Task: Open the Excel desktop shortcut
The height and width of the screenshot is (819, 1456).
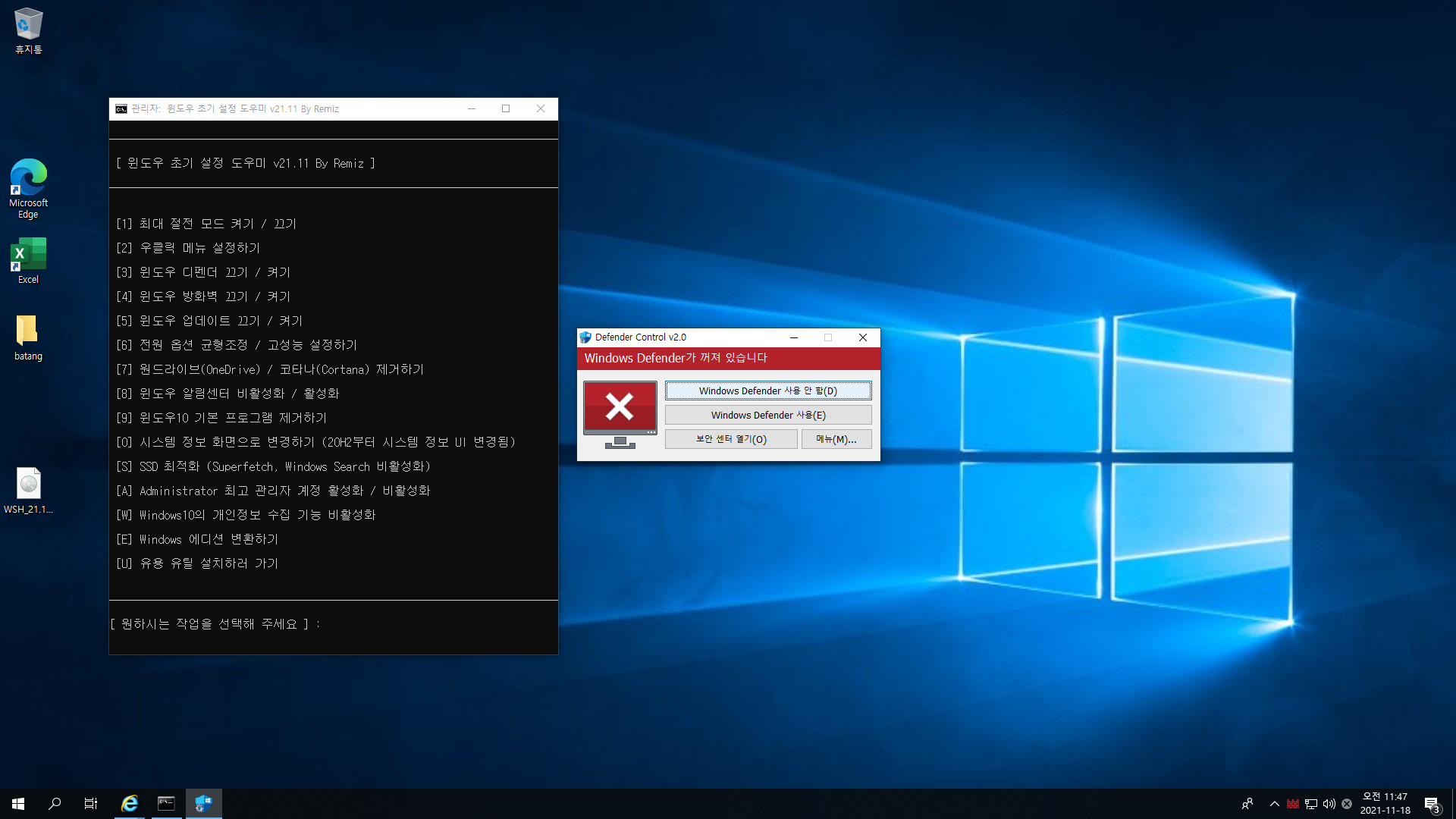Action: pos(28,261)
